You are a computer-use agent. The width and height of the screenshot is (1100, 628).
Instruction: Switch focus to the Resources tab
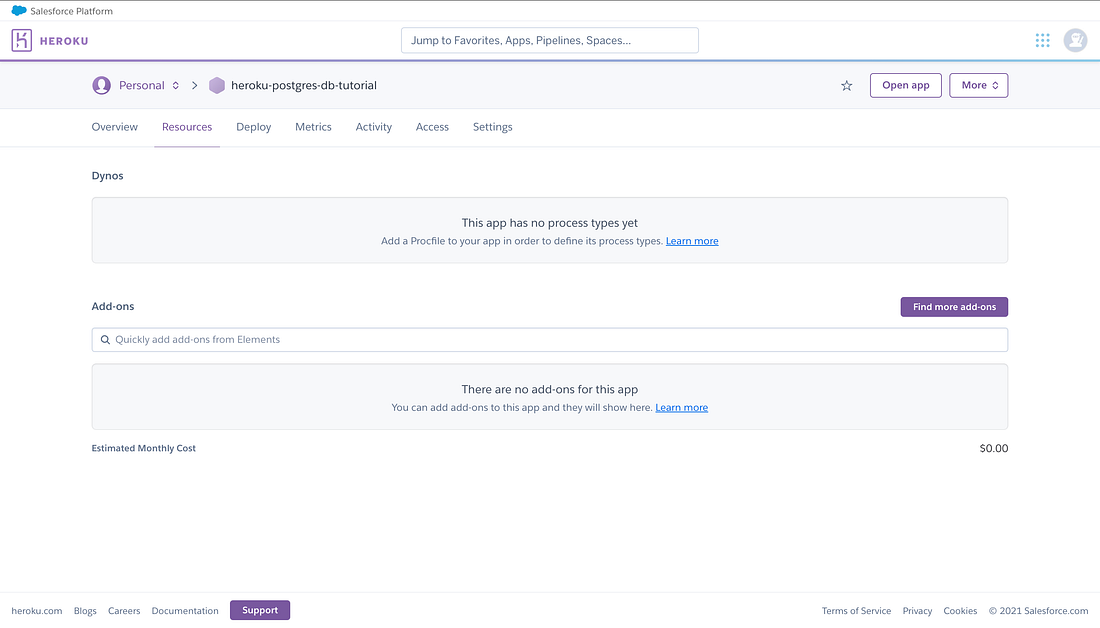coord(186,127)
